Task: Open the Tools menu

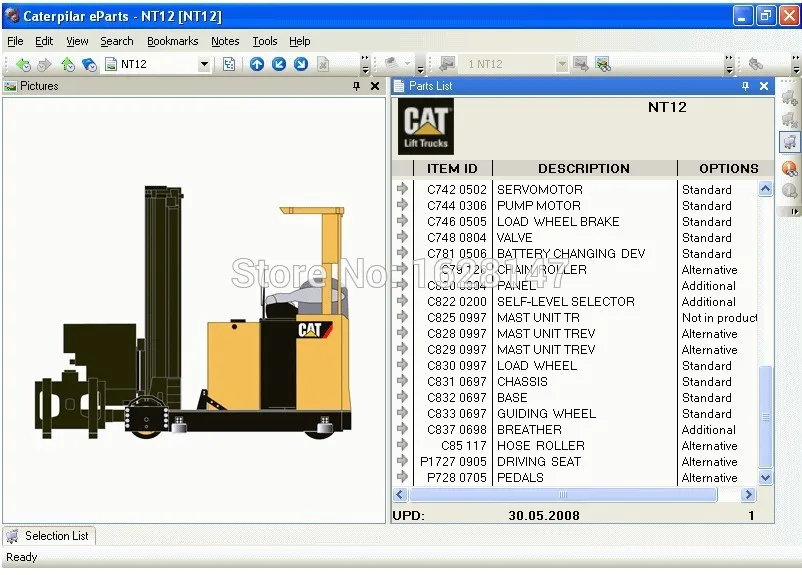Action: click(264, 41)
